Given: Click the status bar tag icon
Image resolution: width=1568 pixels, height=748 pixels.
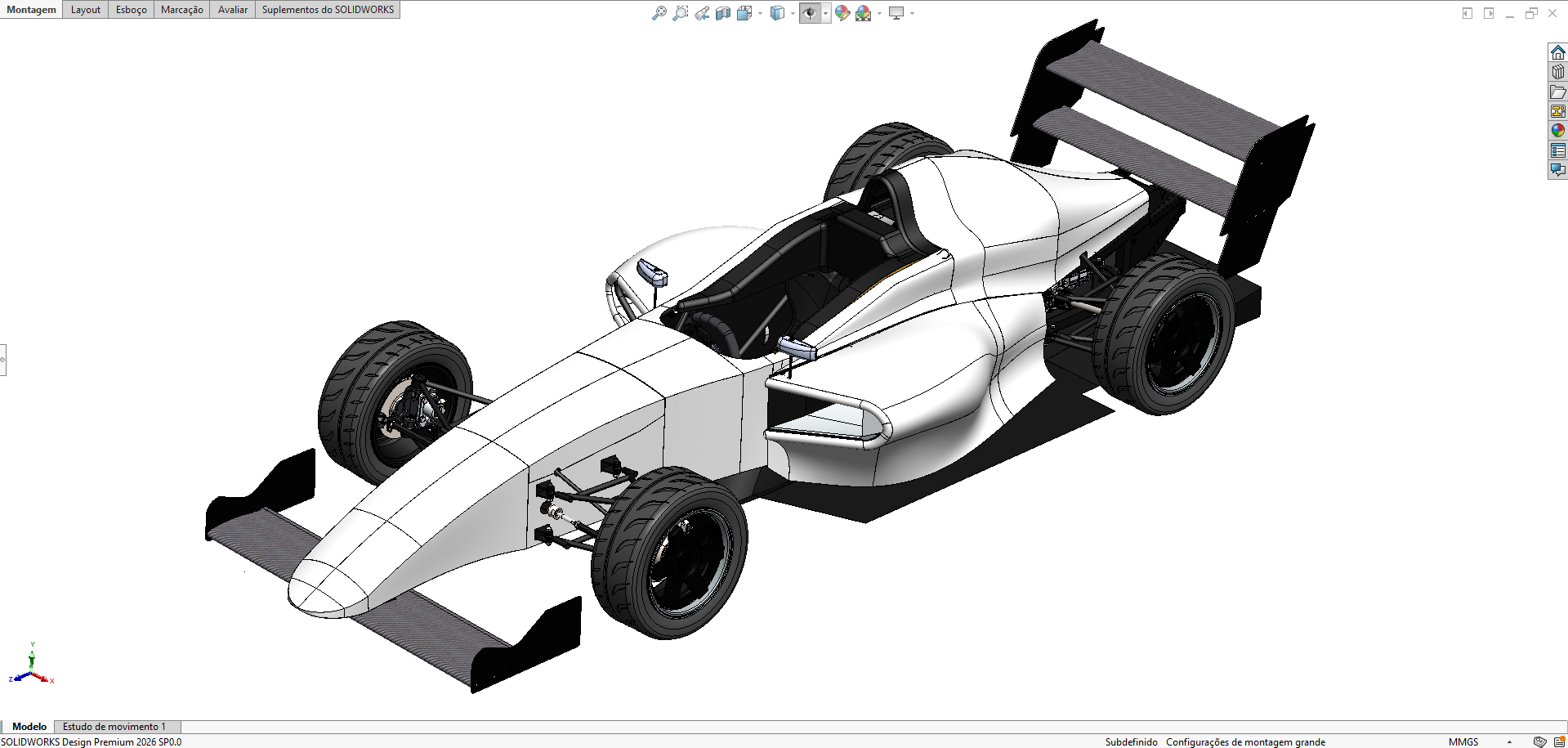Looking at the screenshot, I should 1539,741.
